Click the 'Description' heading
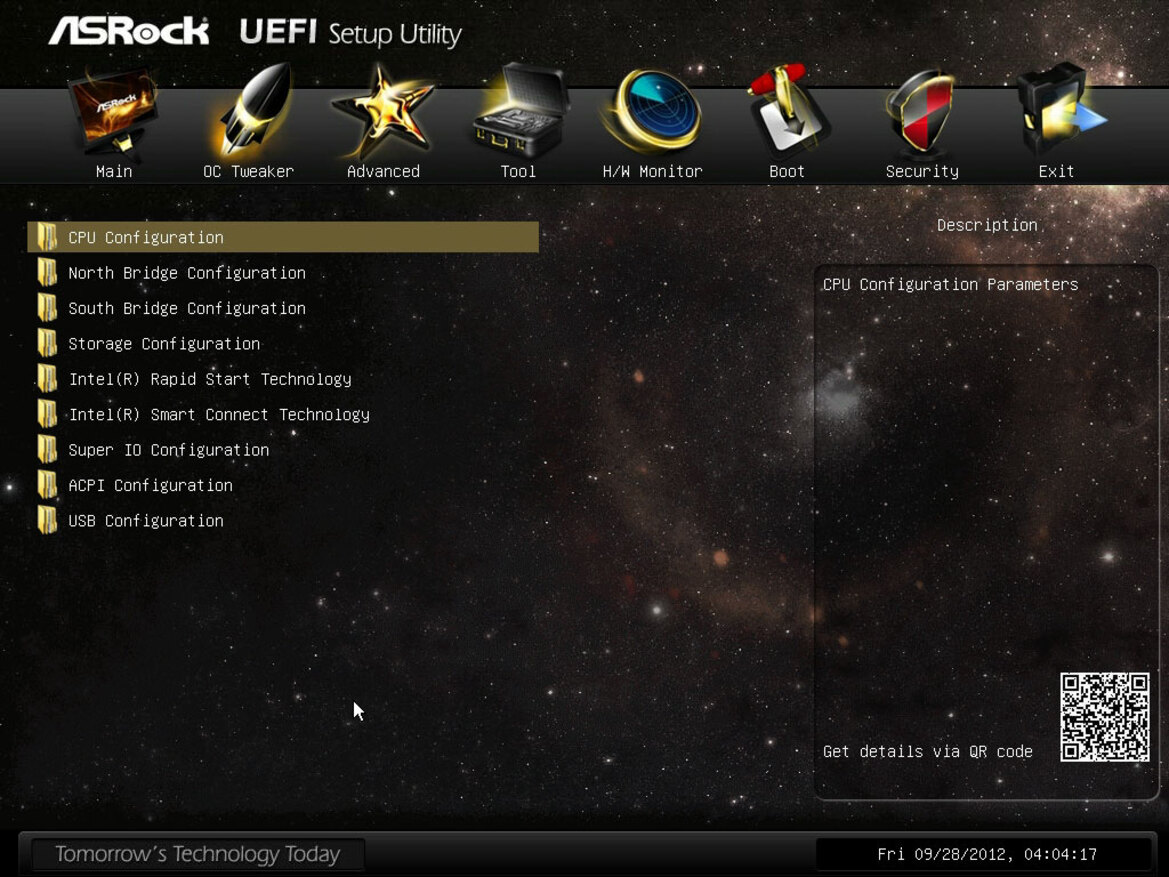1169x877 pixels. point(987,225)
